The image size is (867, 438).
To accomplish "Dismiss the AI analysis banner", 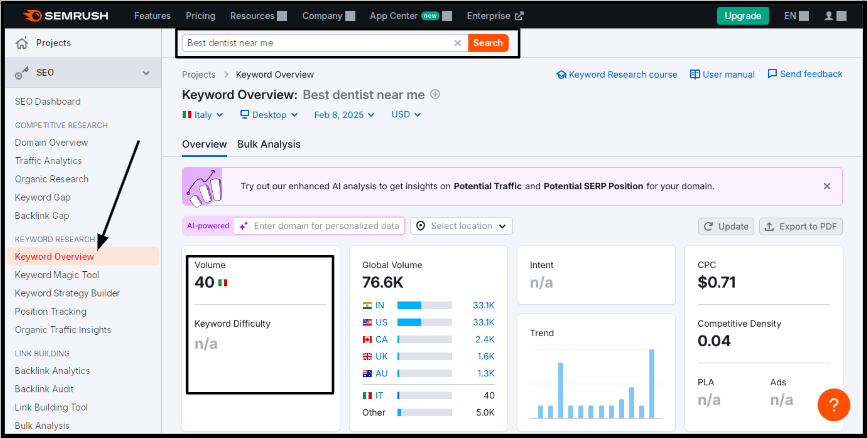I will pos(827,186).
